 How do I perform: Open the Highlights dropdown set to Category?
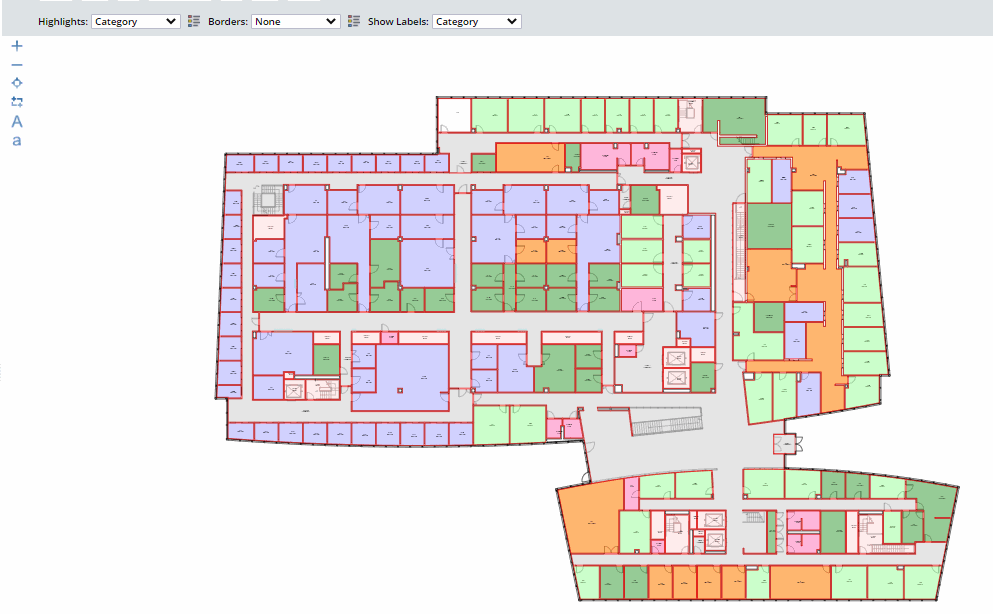coord(135,21)
